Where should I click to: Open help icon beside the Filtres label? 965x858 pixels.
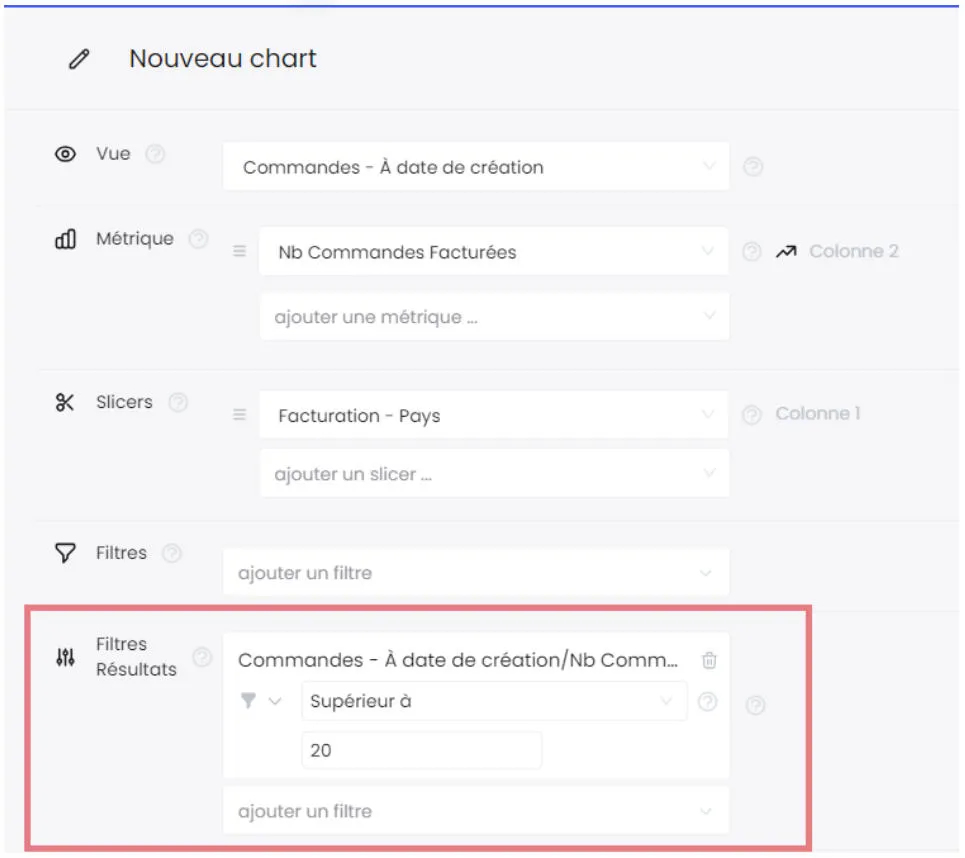click(x=172, y=553)
